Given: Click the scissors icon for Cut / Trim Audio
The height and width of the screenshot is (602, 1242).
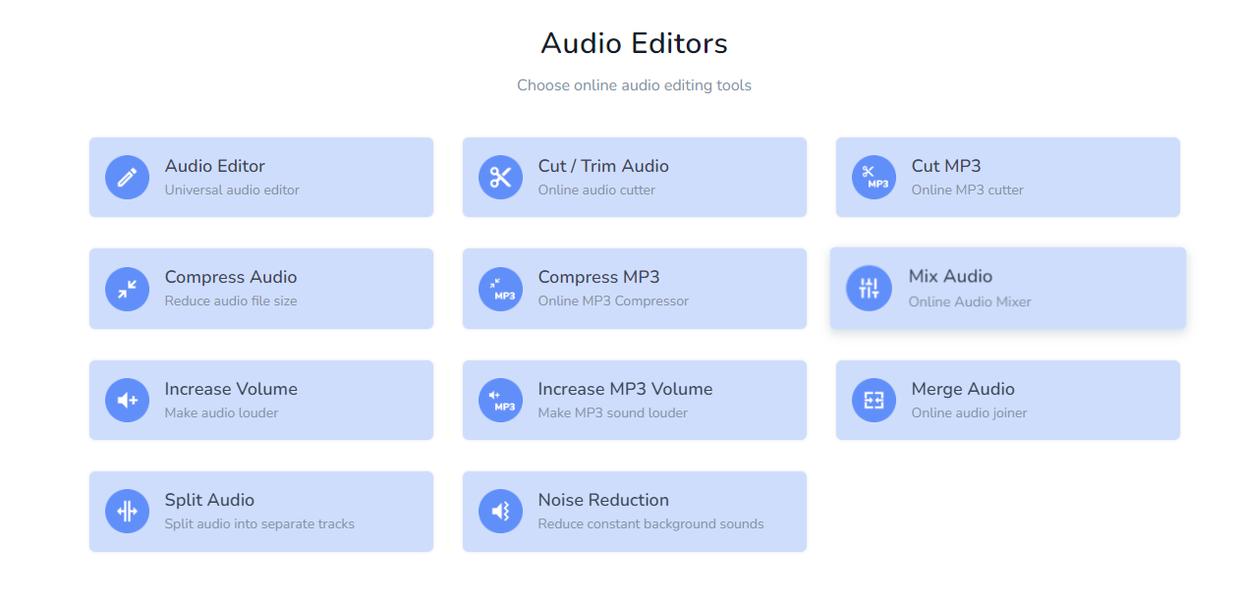Looking at the screenshot, I should click(x=500, y=178).
